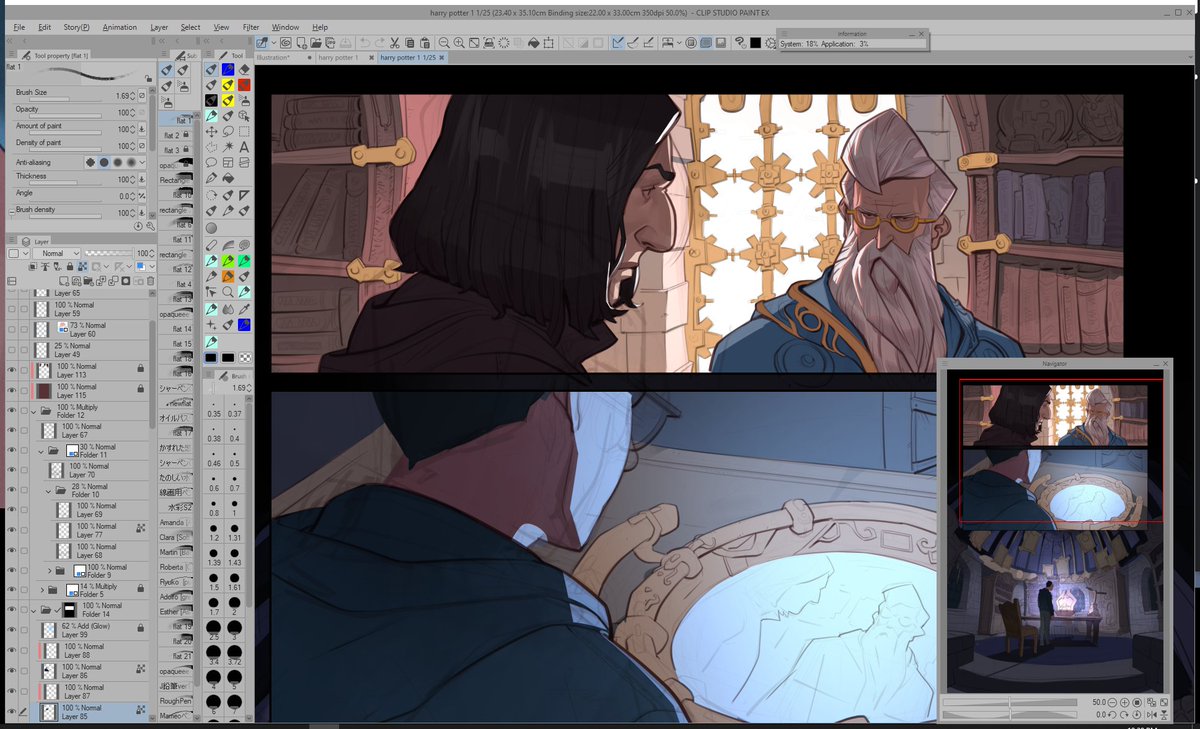Image resolution: width=1200 pixels, height=729 pixels.
Task: Collapse Folder 14 in layer list
Action: tap(33, 610)
